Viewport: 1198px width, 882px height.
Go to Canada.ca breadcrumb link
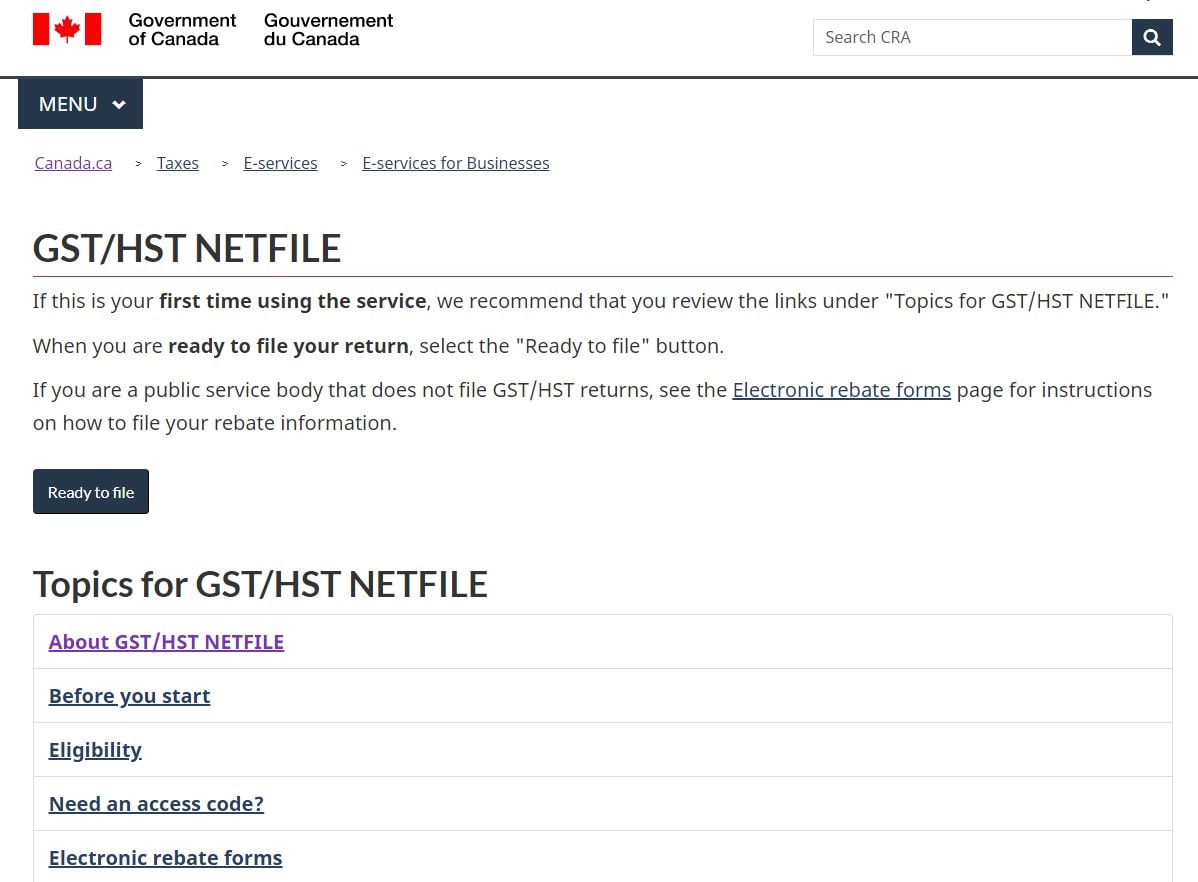pos(73,163)
